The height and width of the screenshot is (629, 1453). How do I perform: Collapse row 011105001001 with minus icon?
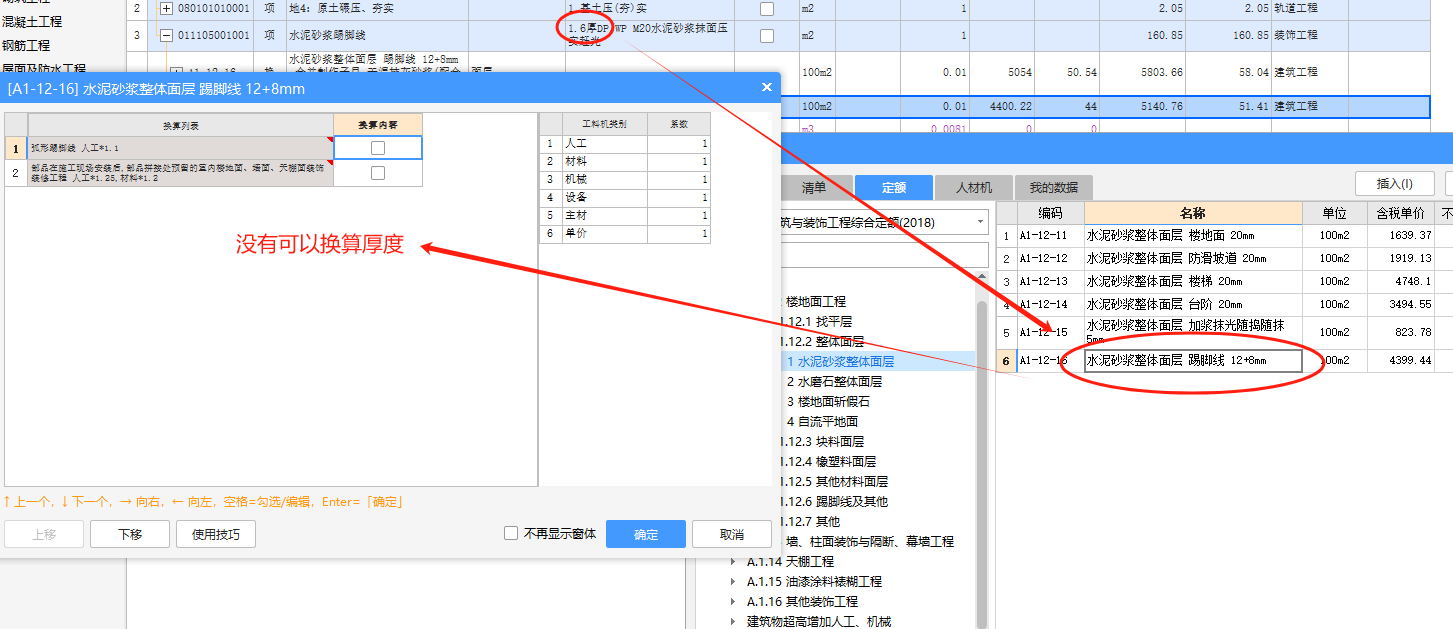click(166, 36)
